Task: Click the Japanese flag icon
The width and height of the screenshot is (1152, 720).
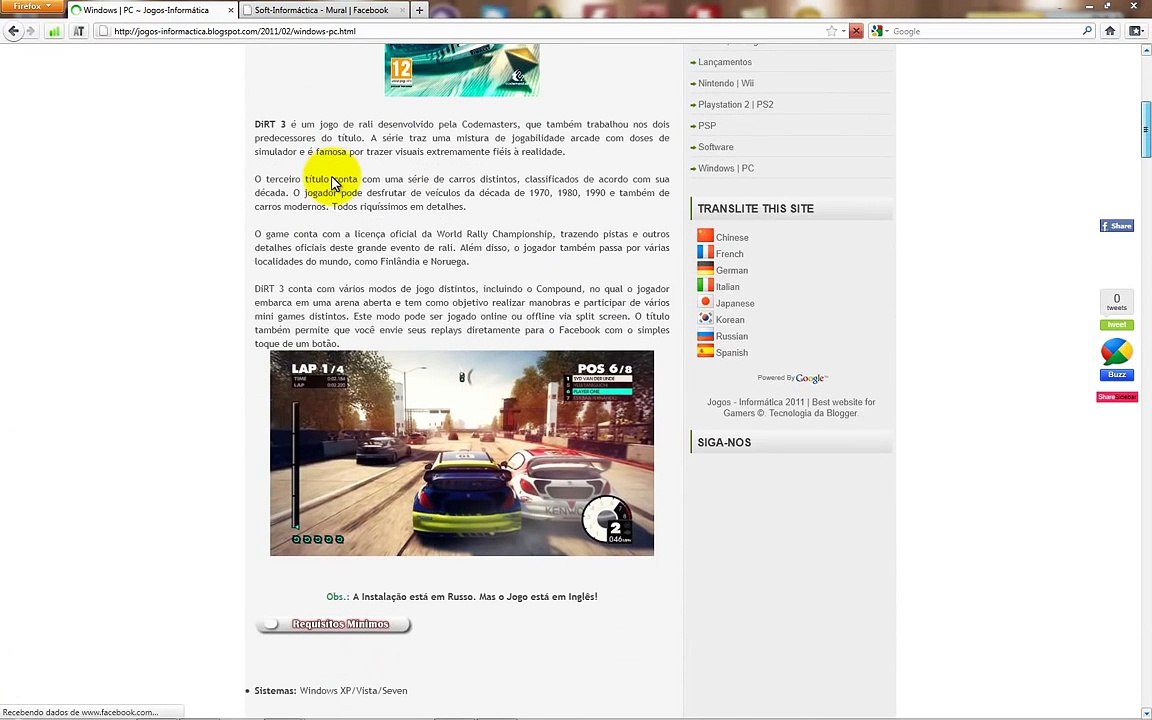Action: click(x=705, y=301)
